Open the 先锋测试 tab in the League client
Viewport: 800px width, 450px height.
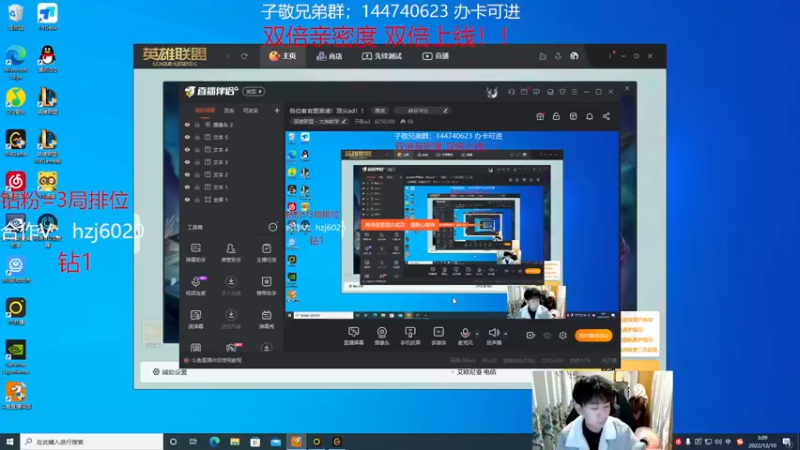[382, 56]
